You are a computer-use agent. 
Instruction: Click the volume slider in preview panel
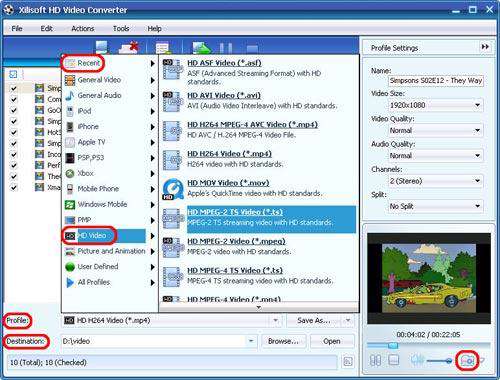point(439,360)
